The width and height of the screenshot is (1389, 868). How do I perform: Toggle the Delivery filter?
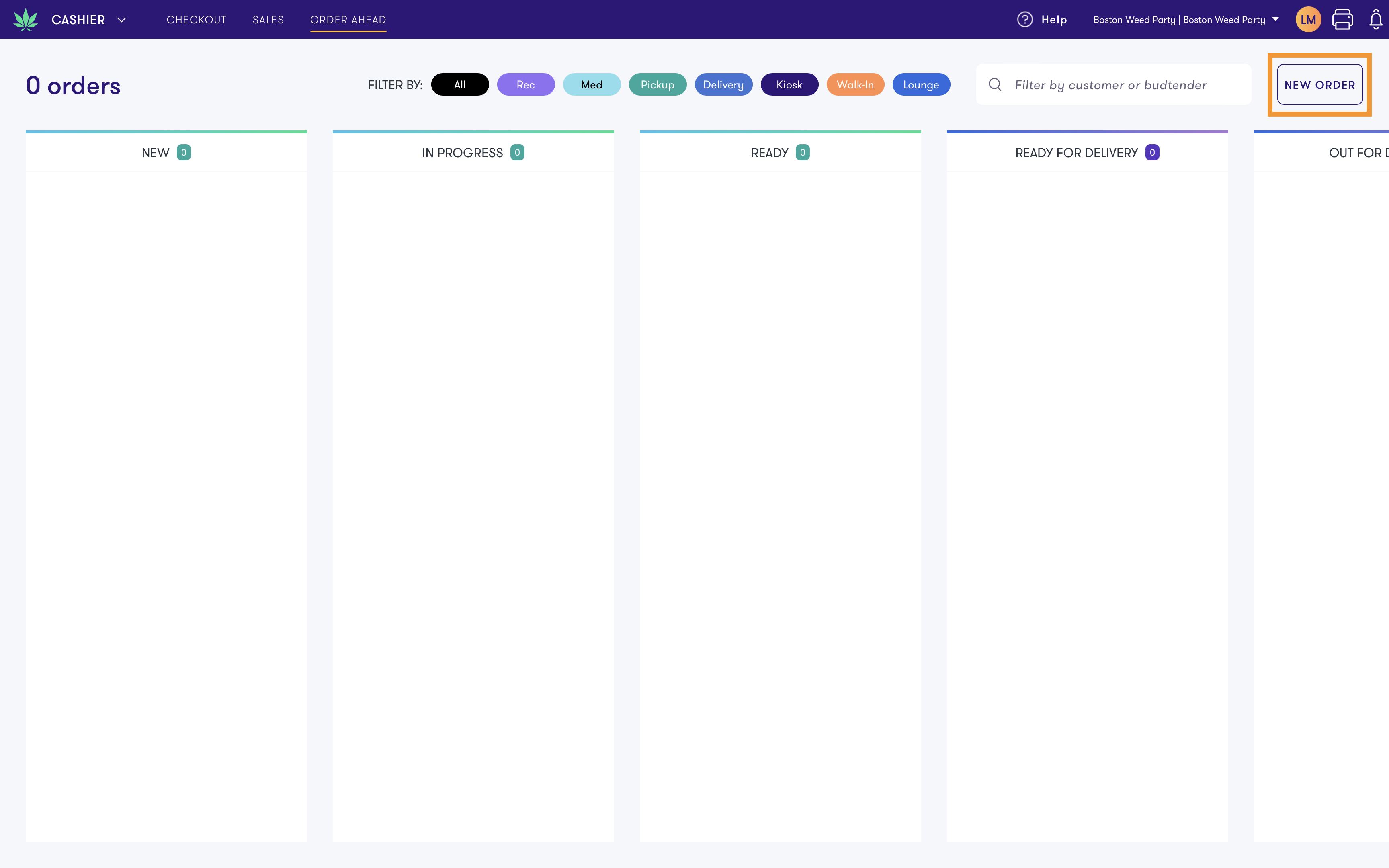723,84
